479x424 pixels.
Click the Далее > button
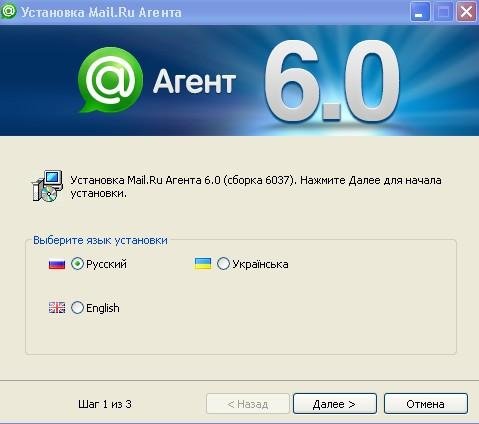(x=335, y=404)
